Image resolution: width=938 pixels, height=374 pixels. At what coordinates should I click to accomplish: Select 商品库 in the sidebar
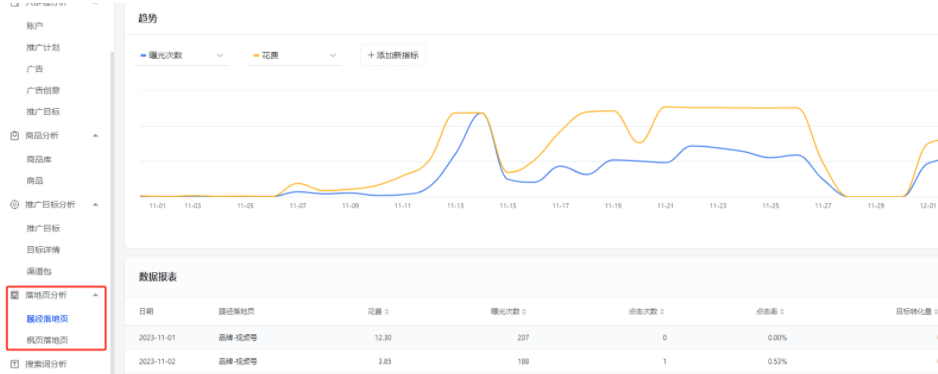39,160
